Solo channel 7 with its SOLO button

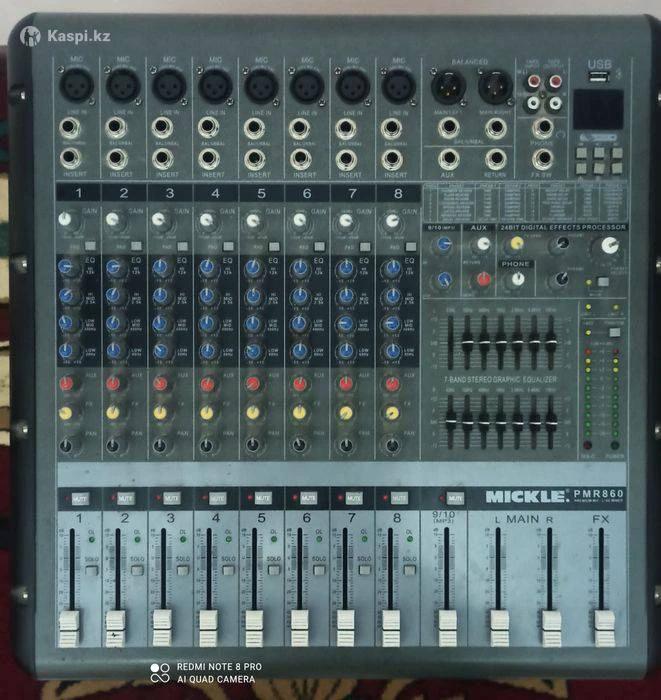(x=365, y=570)
